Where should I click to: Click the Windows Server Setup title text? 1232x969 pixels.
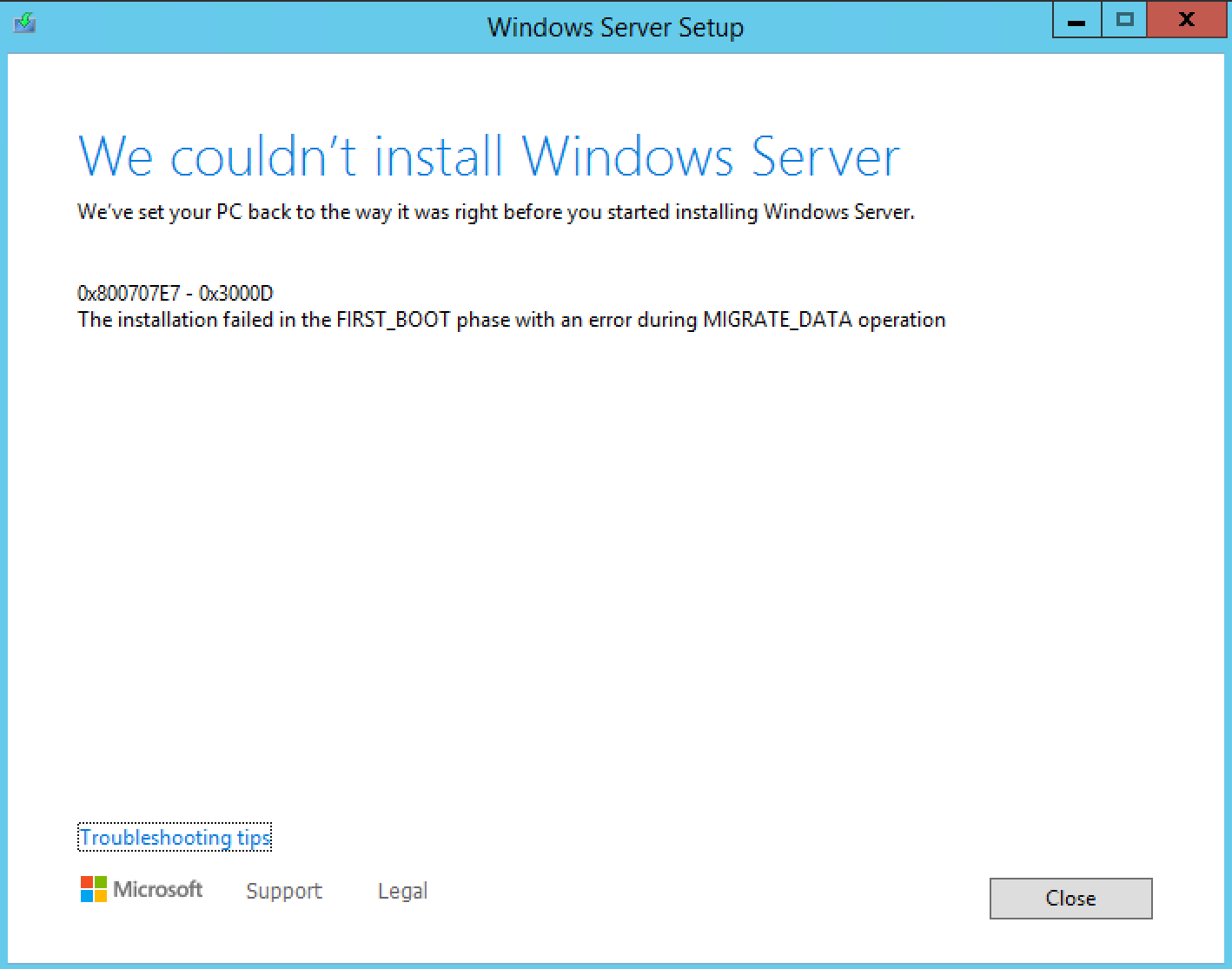click(617, 27)
